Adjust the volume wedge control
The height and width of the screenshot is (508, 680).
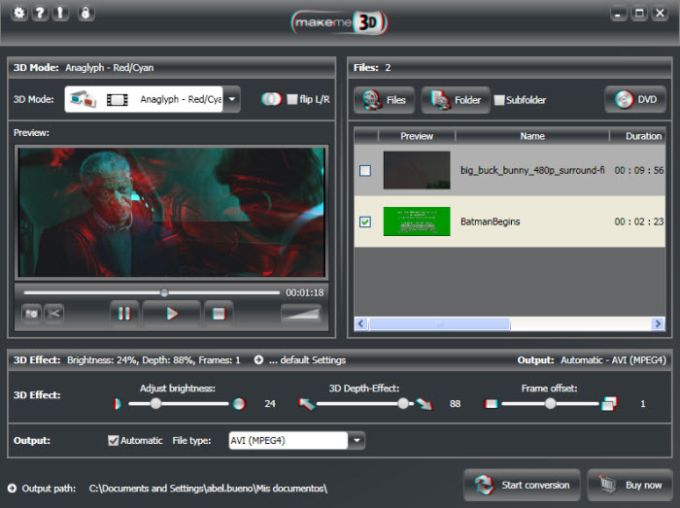pyautogui.click(x=301, y=313)
